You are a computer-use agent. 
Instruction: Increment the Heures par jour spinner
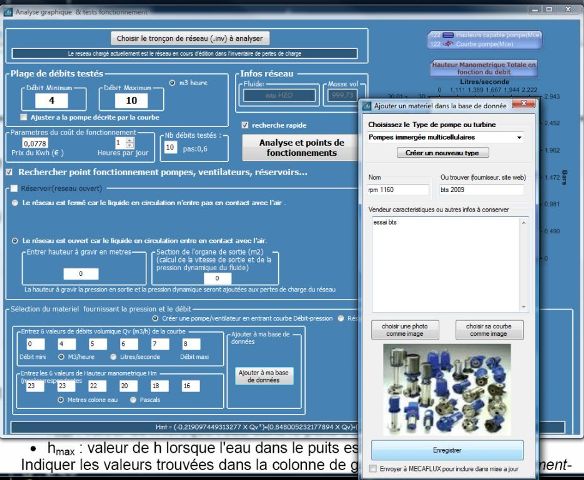pos(130,140)
